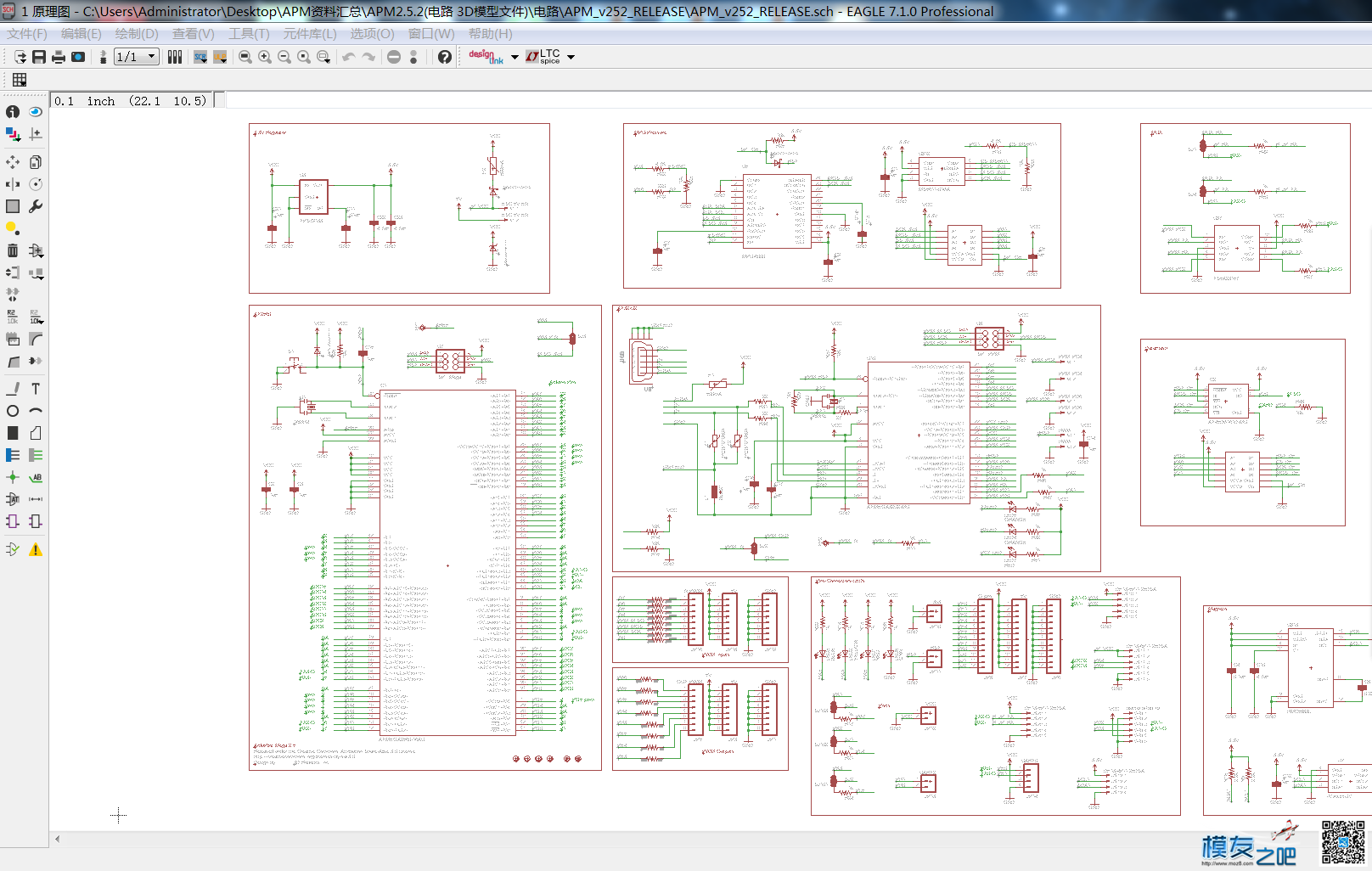Select the Miter tool
Screen dimensions: 1372x871
tap(36, 339)
